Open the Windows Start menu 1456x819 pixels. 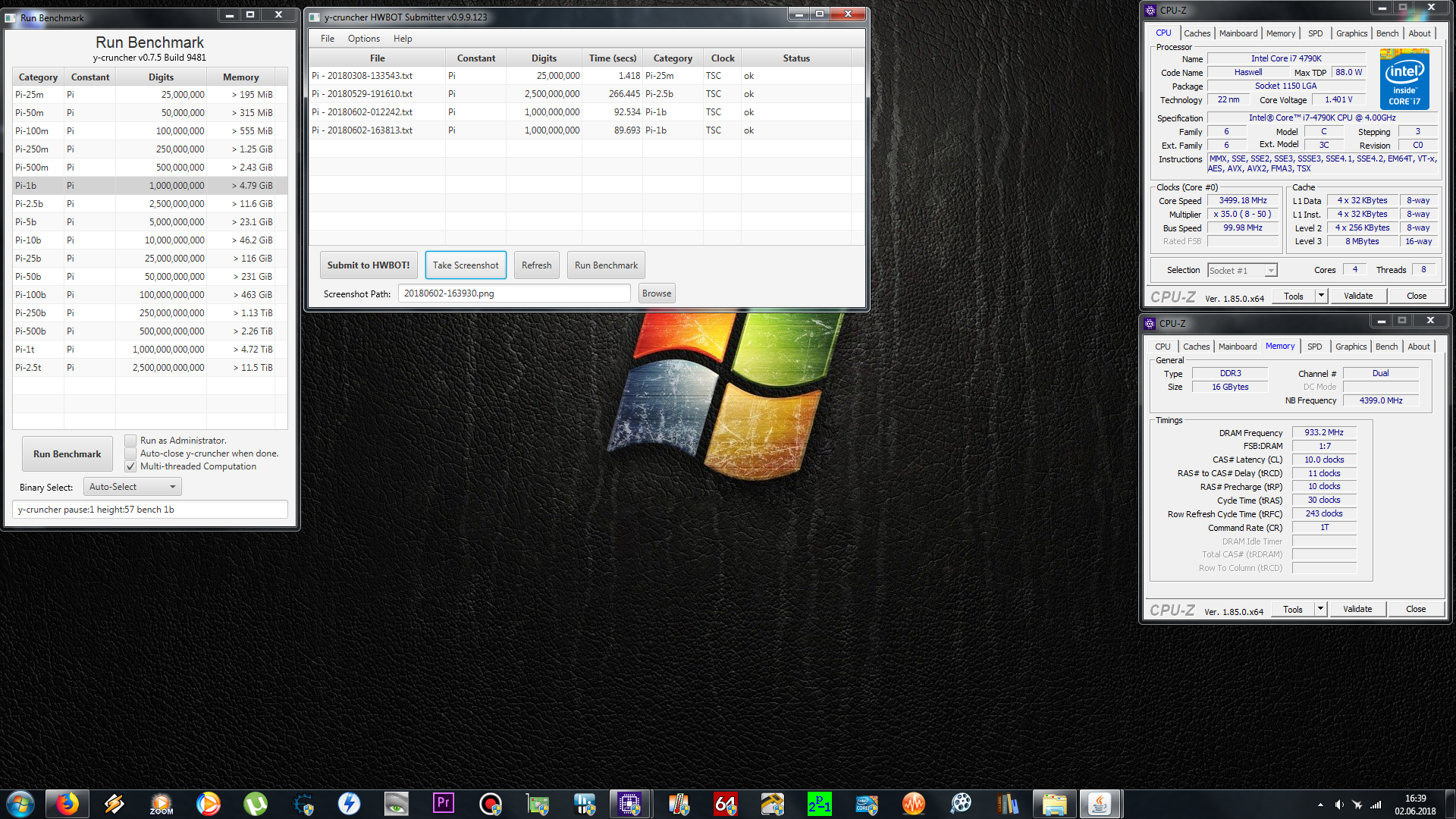pyautogui.click(x=20, y=804)
